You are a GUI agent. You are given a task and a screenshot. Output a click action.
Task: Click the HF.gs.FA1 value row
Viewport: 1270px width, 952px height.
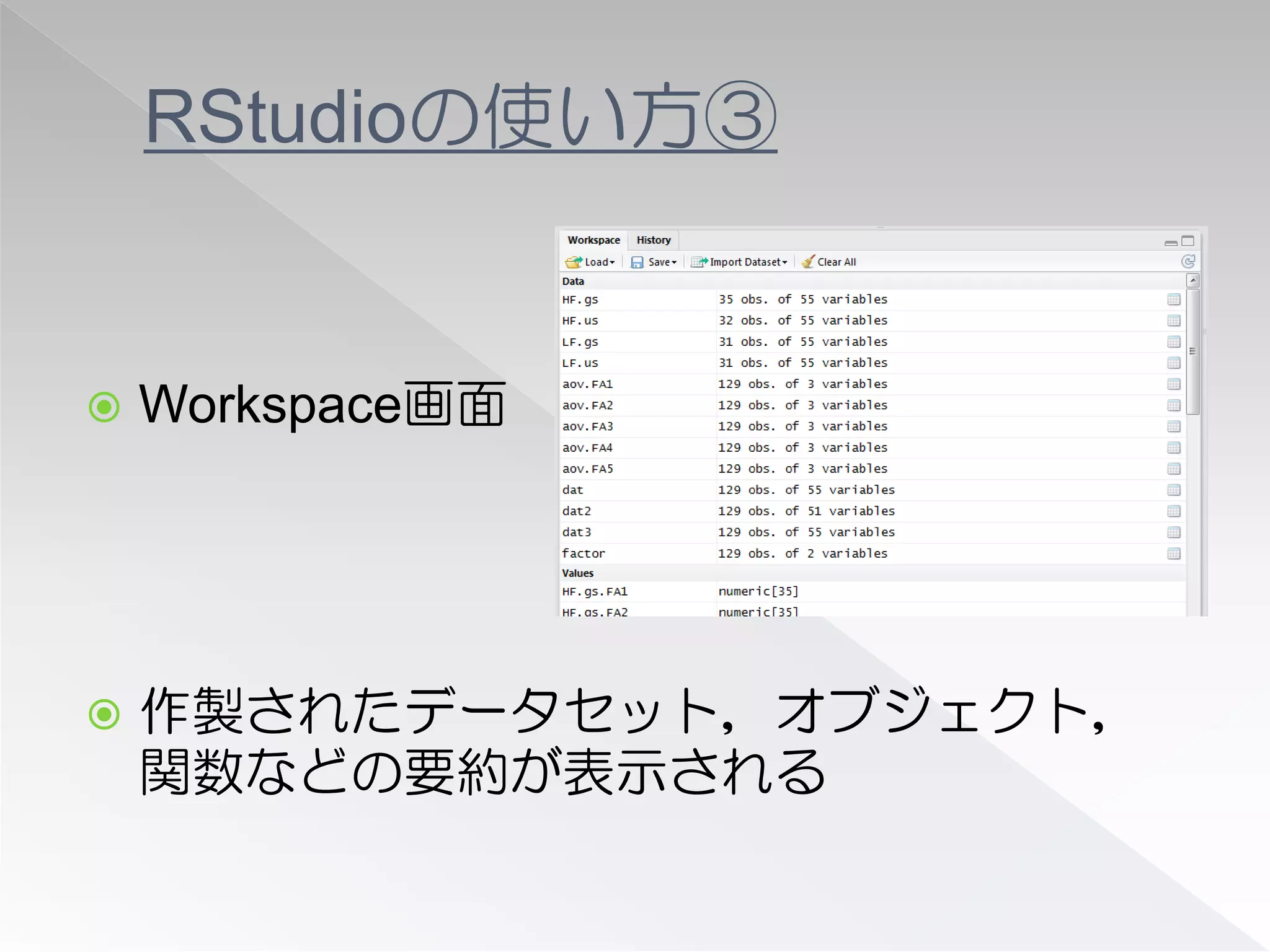(872, 592)
